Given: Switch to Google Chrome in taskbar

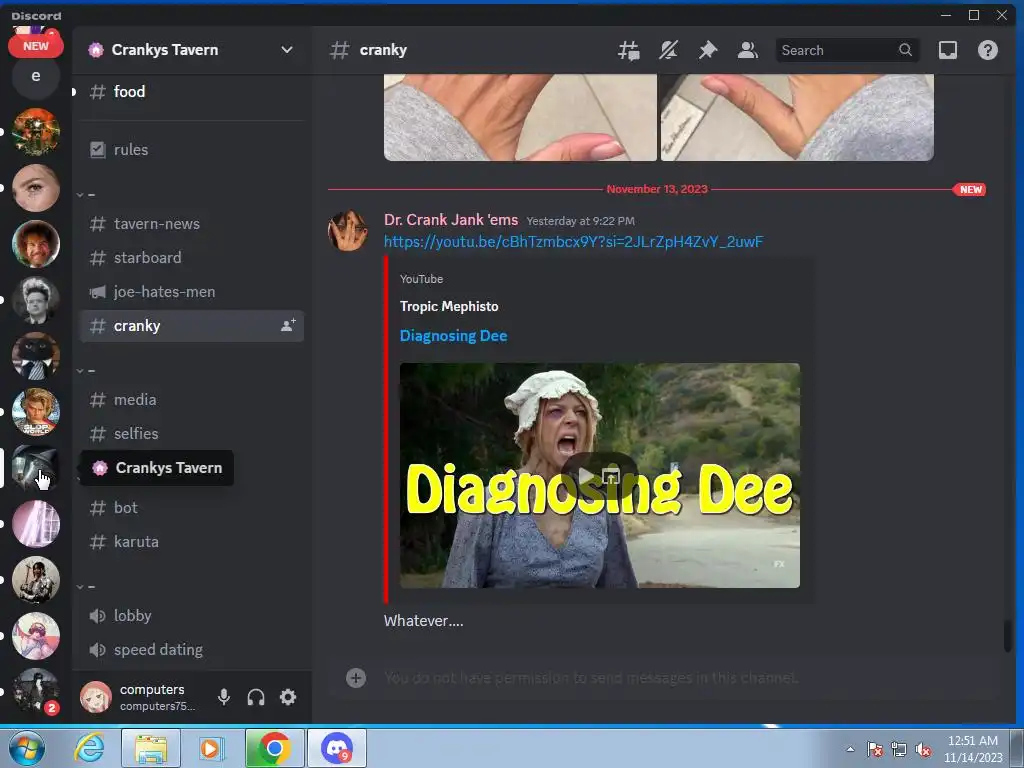Looking at the screenshot, I should pos(275,748).
